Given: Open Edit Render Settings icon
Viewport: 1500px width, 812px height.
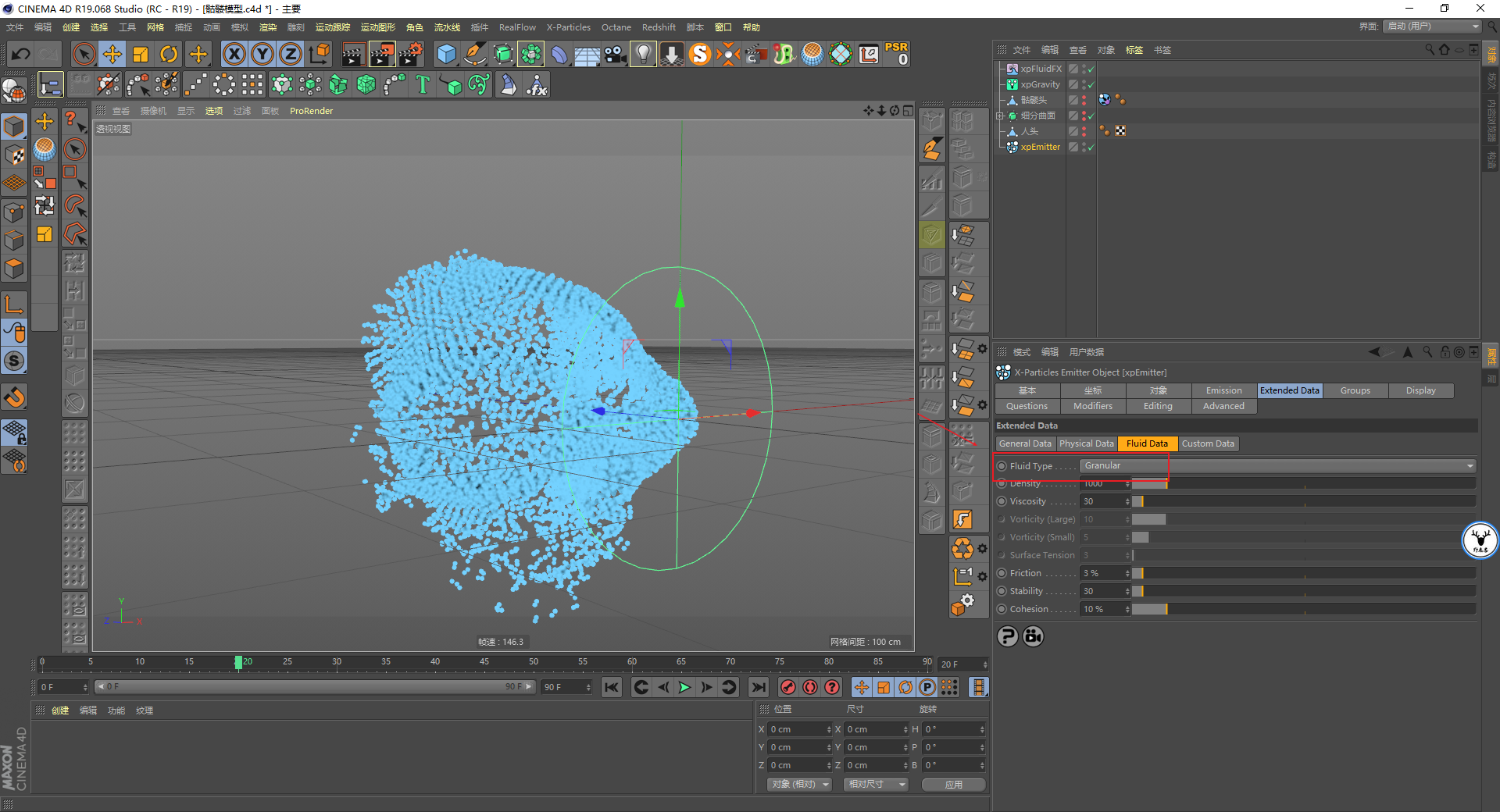Looking at the screenshot, I should (411, 55).
